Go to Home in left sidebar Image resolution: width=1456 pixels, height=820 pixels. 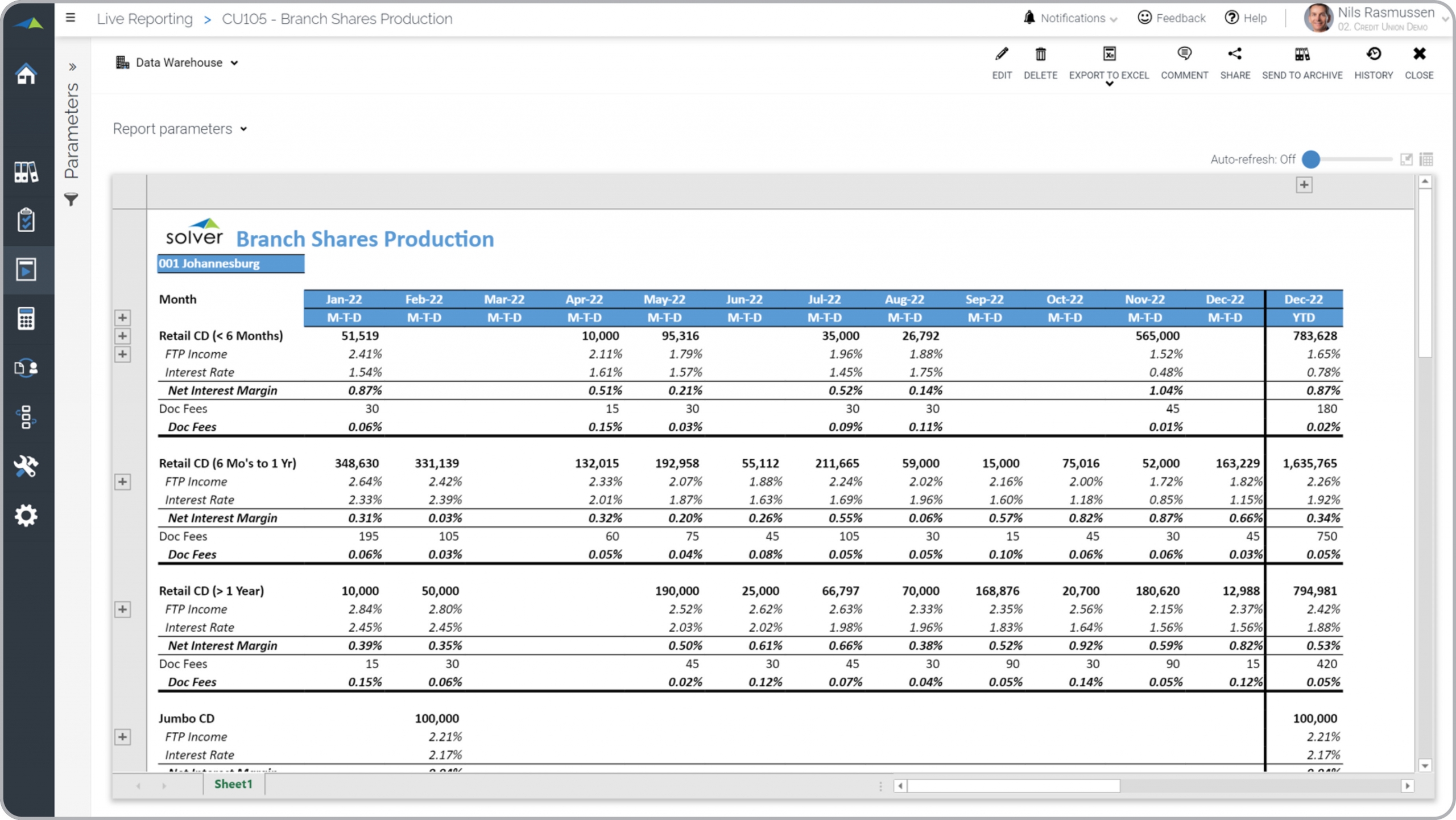pyautogui.click(x=26, y=74)
